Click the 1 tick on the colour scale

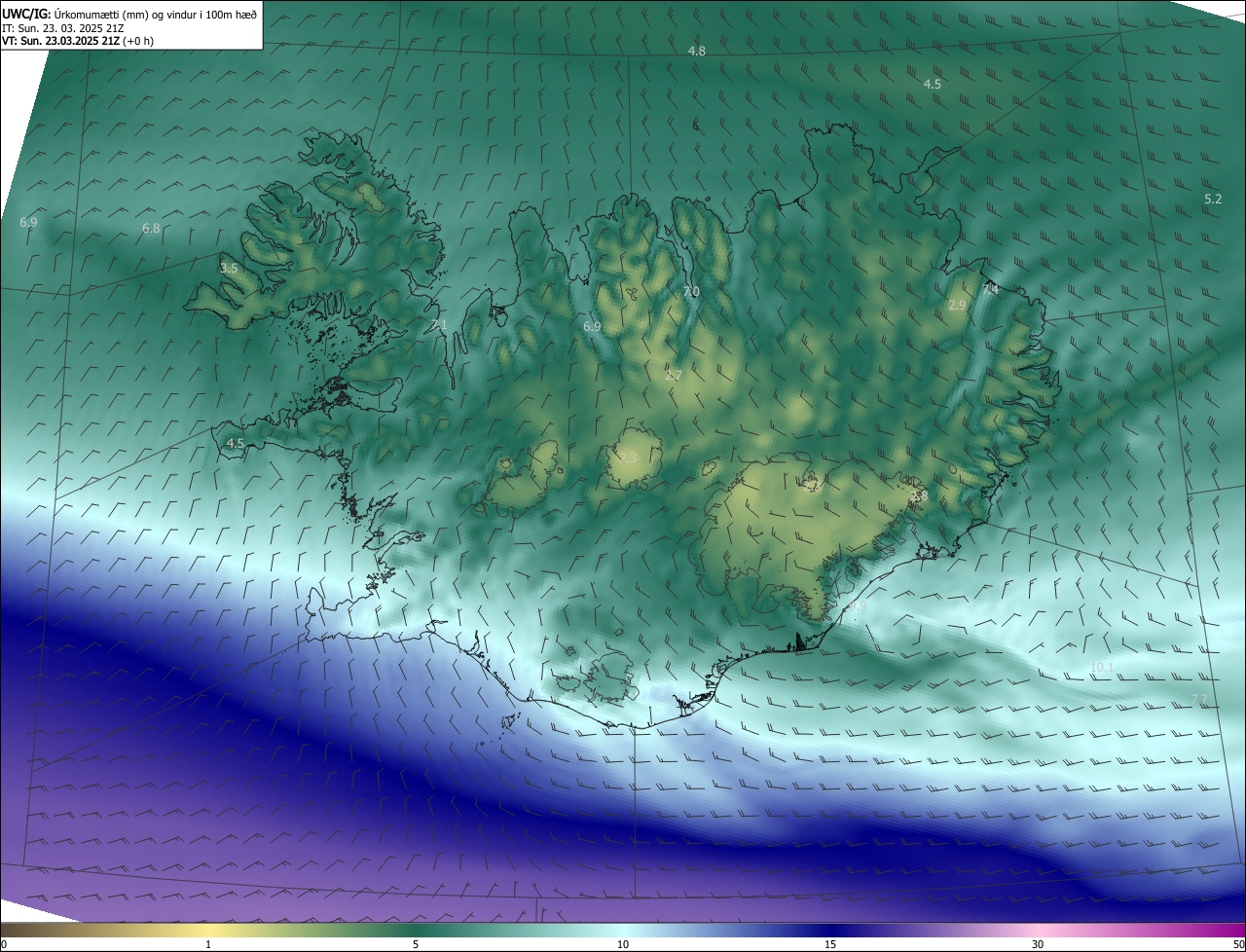(208, 944)
